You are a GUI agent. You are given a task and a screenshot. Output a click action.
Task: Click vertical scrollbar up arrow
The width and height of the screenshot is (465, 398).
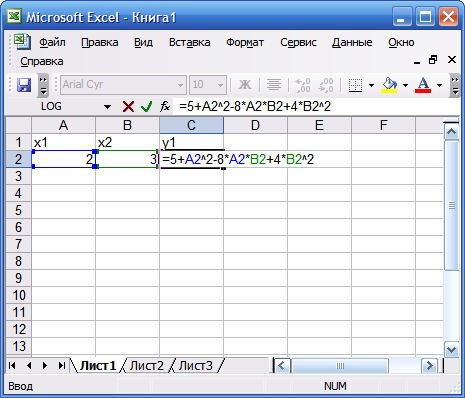[x=452, y=132]
